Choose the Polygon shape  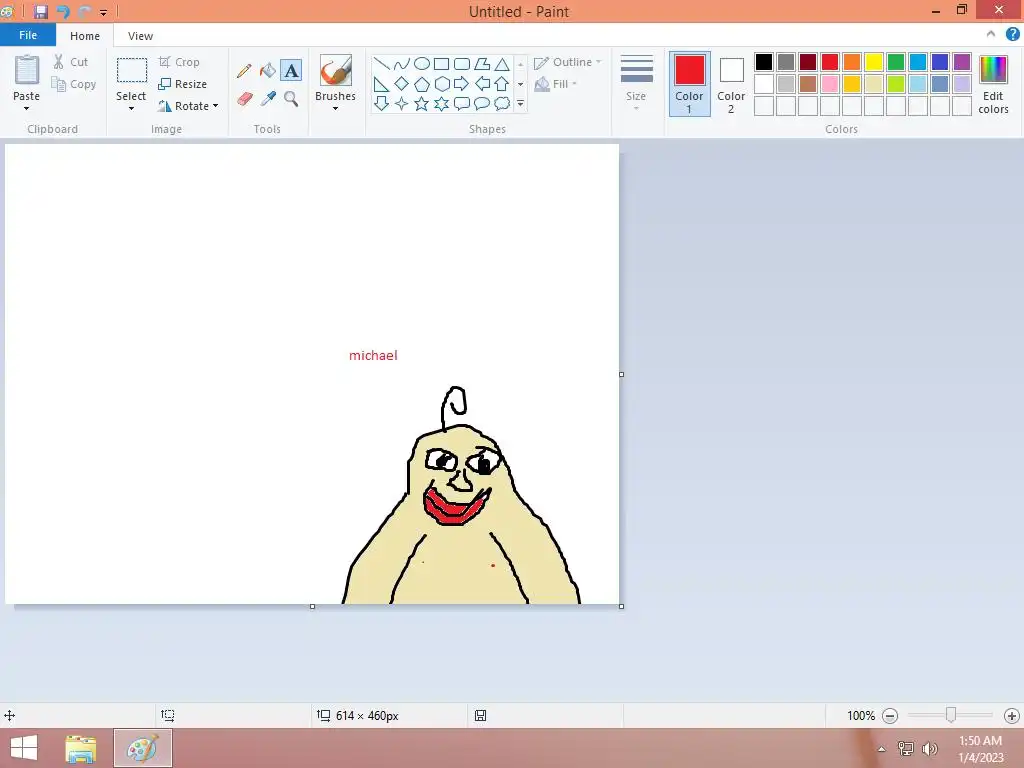pos(482,63)
